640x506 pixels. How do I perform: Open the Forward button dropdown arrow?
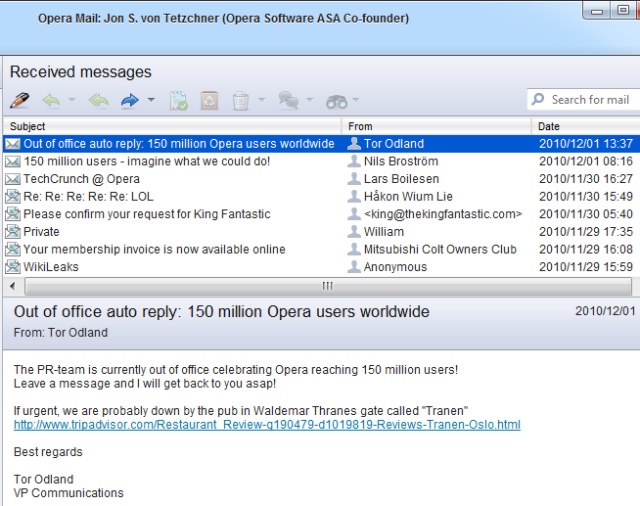151,100
